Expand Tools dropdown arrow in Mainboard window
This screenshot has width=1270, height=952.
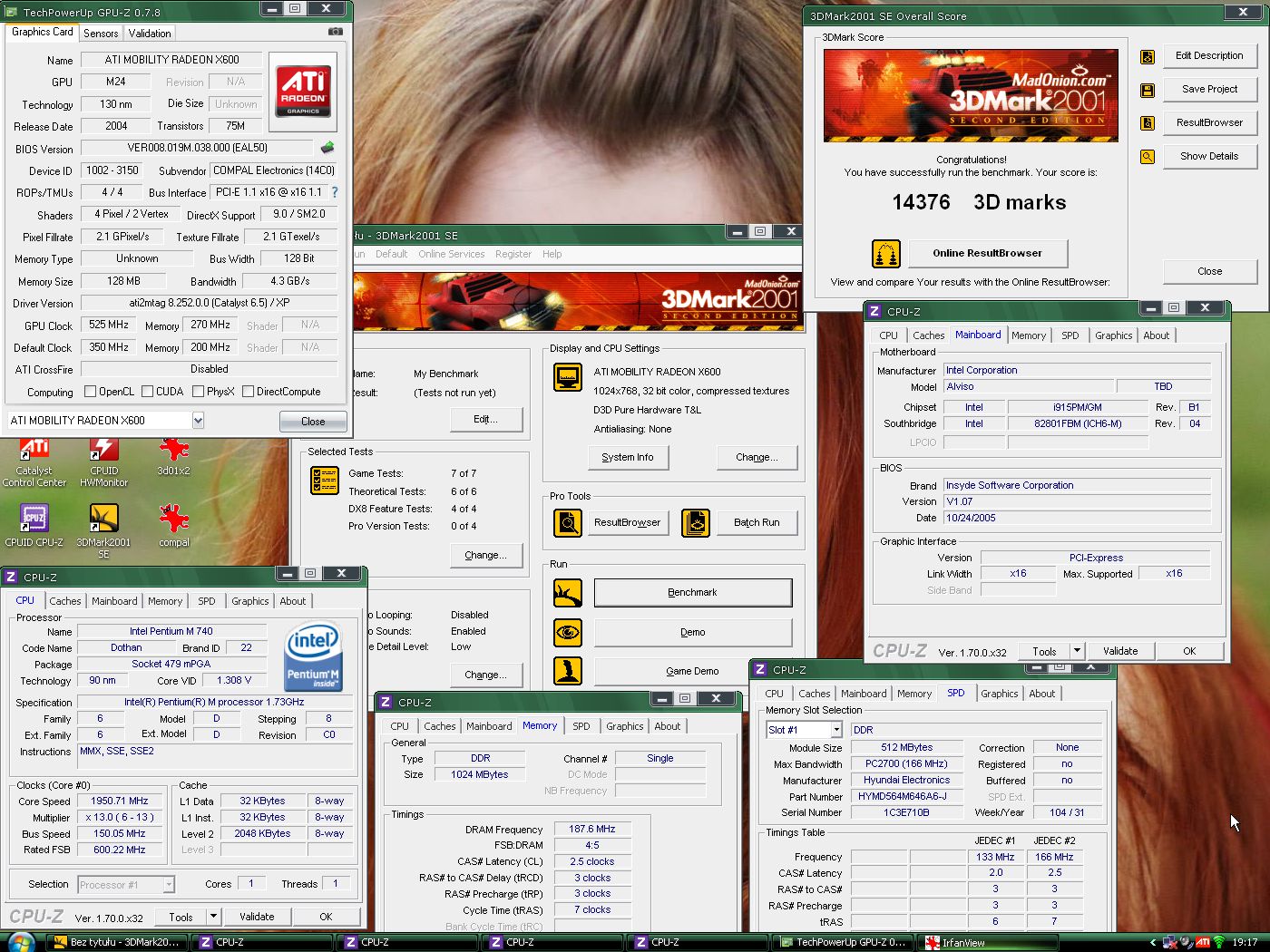click(1077, 651)
